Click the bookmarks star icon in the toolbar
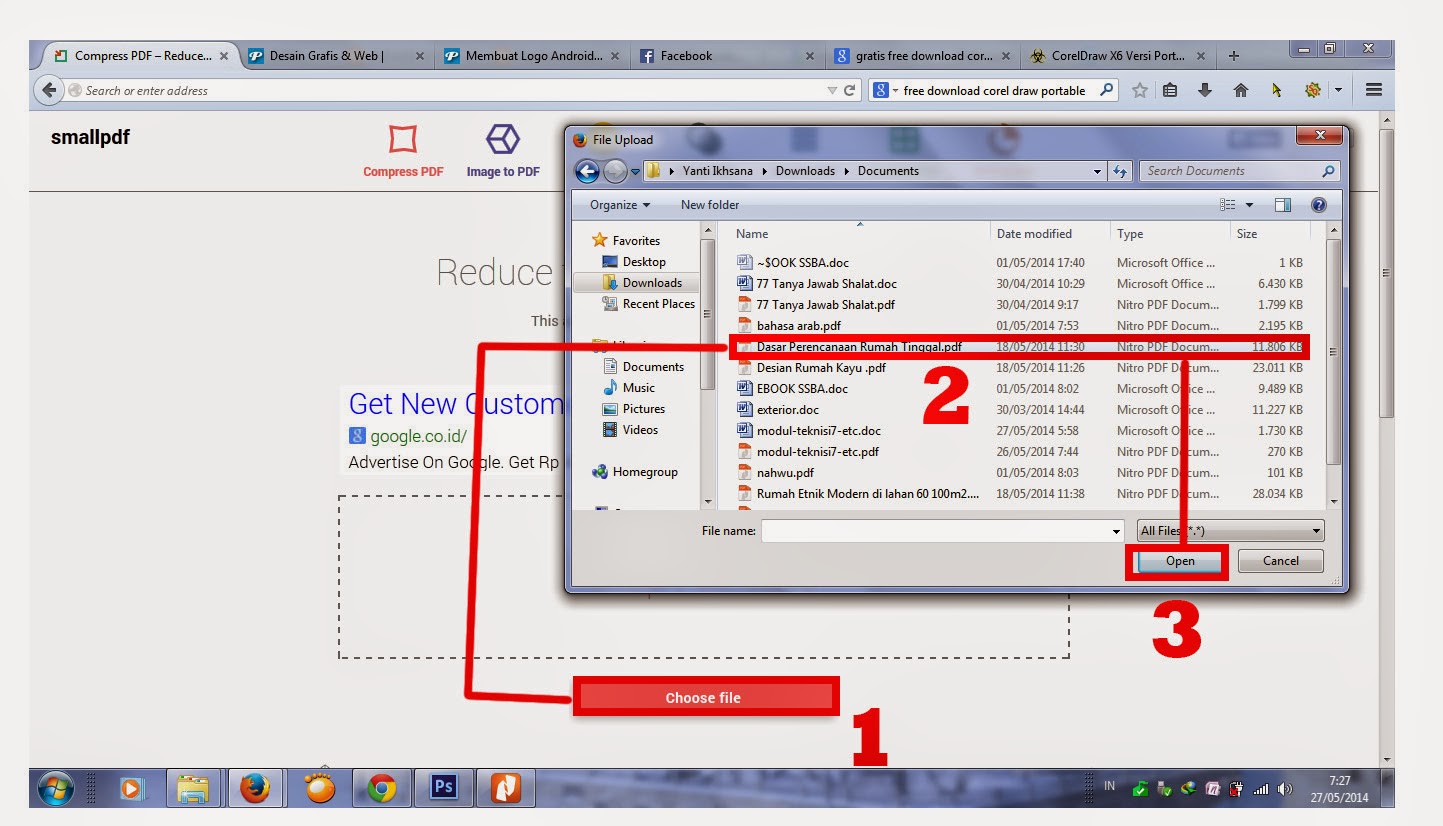 (x=1139, y=90)
